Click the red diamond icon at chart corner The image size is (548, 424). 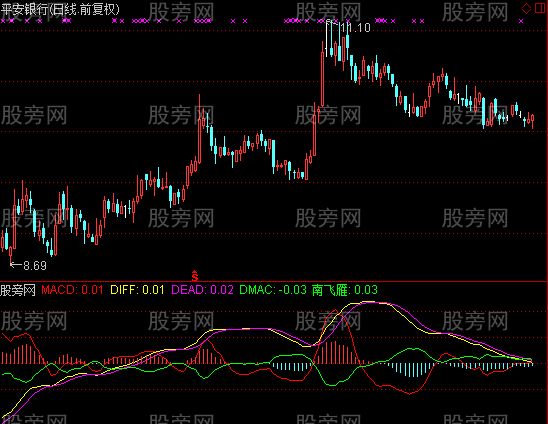[526, 8]
